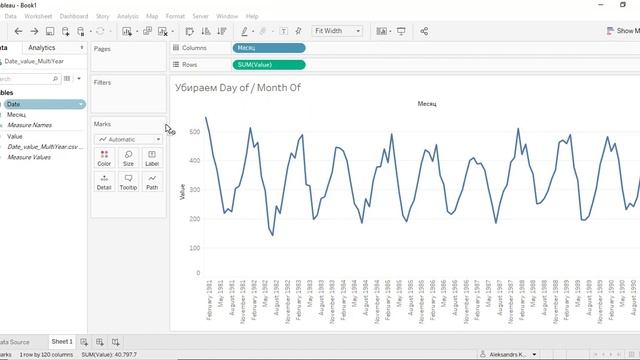Select the Sheet 1 tab
Image resolution: width=640 pixels, height=360 pixels.
(x=62, y=342)
